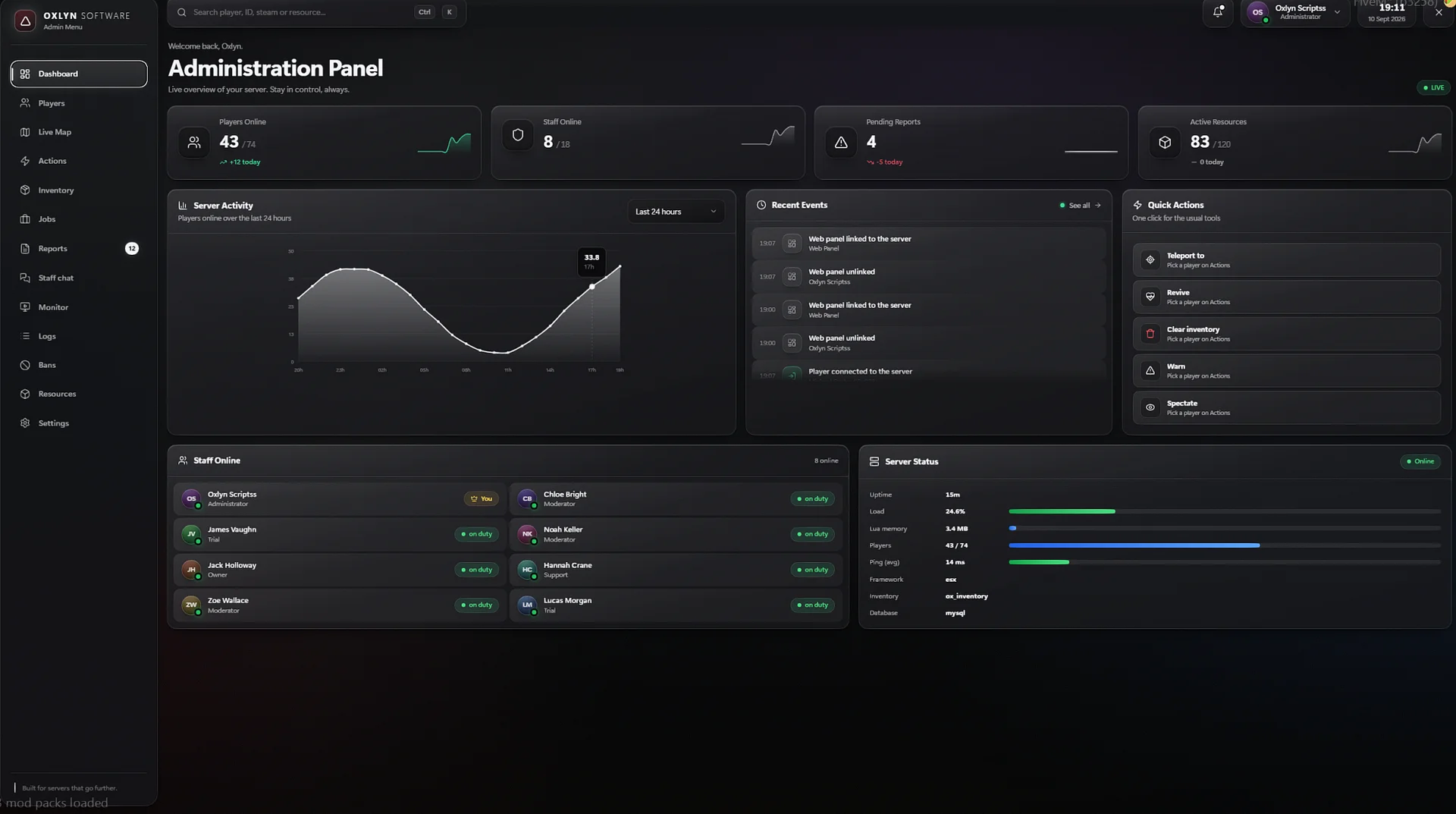Click the OS avatar in the top bar

click(1258, 12)
